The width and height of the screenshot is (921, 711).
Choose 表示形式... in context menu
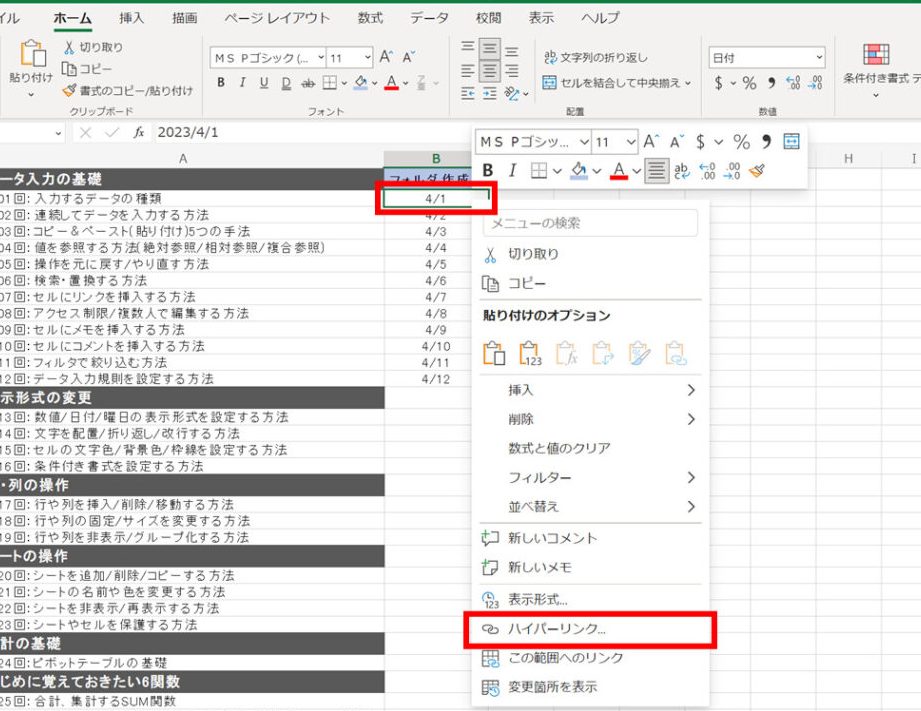(590, 600)
